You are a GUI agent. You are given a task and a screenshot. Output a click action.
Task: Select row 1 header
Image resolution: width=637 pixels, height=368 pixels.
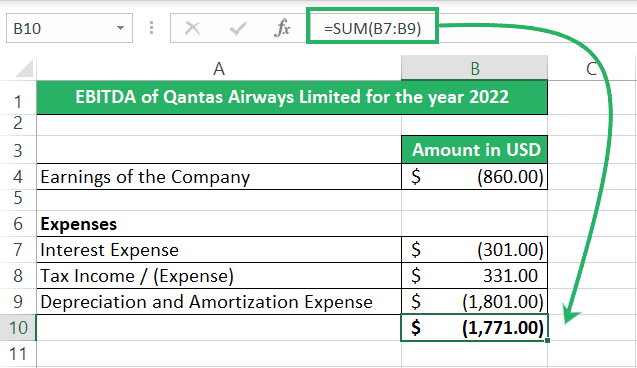pyautogui.click(x=18, y=97)
